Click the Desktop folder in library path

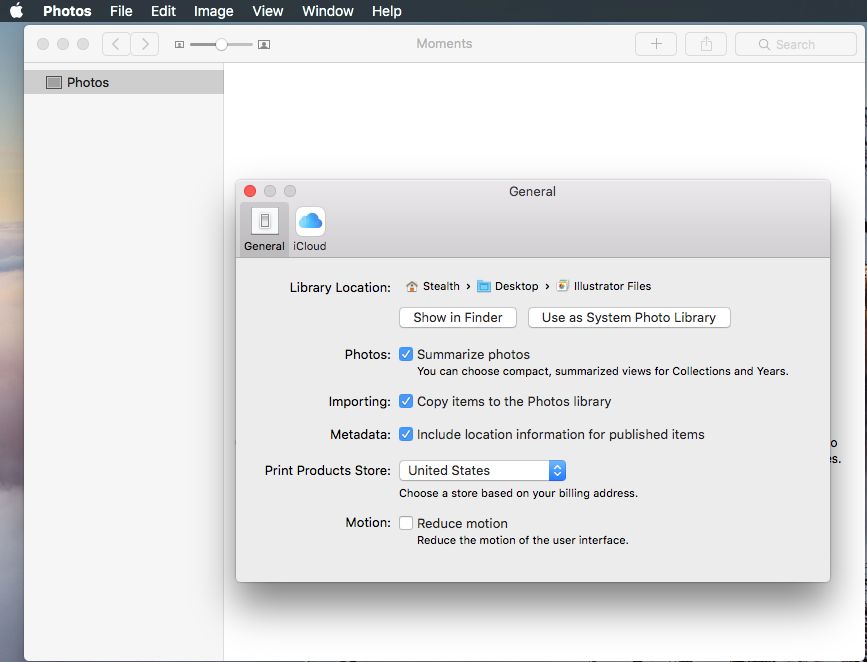[x=508, y=286]
